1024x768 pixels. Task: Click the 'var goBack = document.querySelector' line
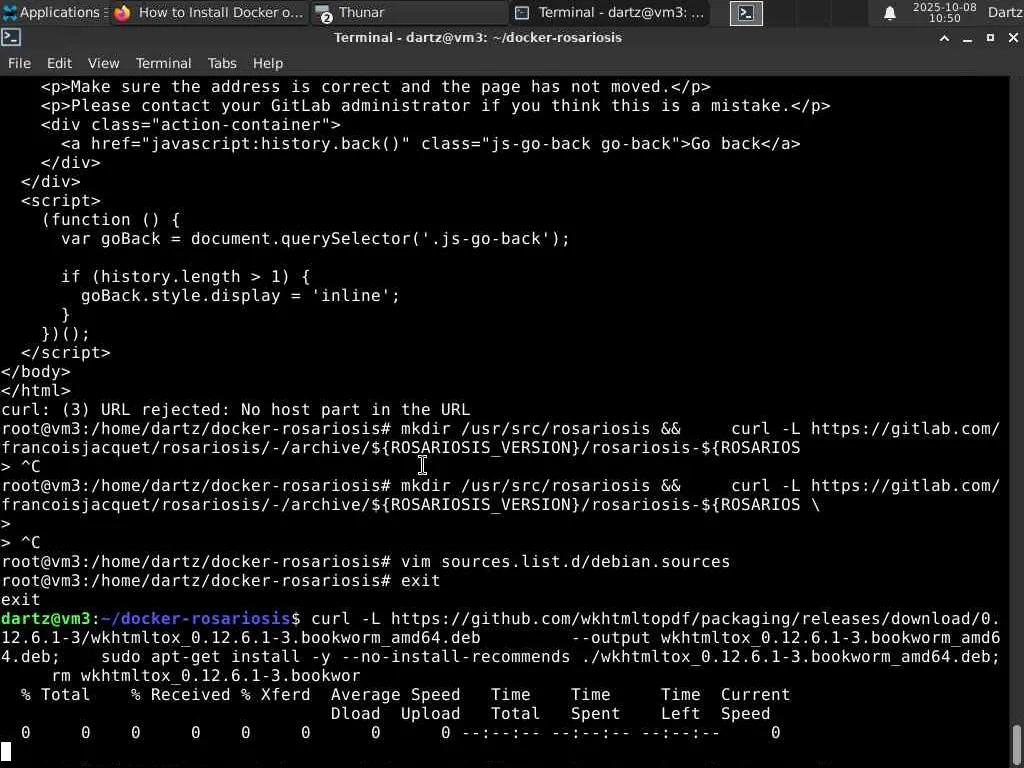click(x=315, y=238)
